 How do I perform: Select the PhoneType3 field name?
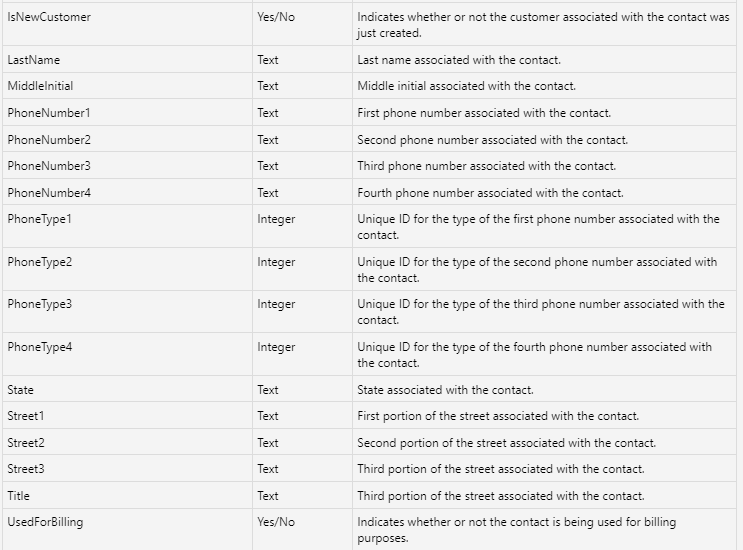[40, 304]
